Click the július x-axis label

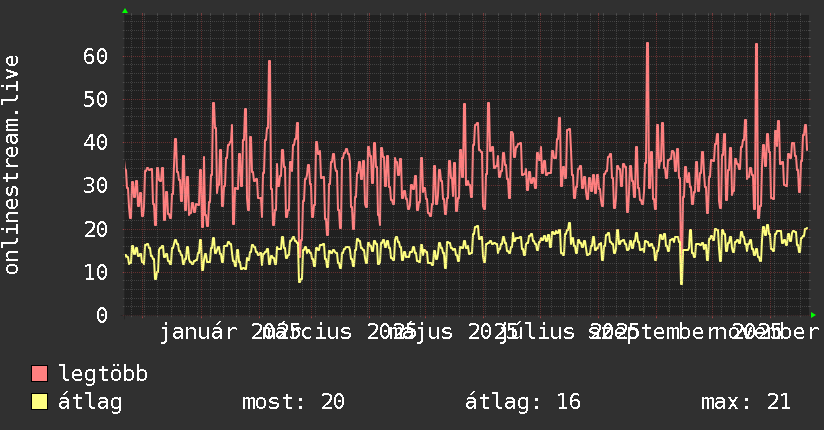pos(536,333)
